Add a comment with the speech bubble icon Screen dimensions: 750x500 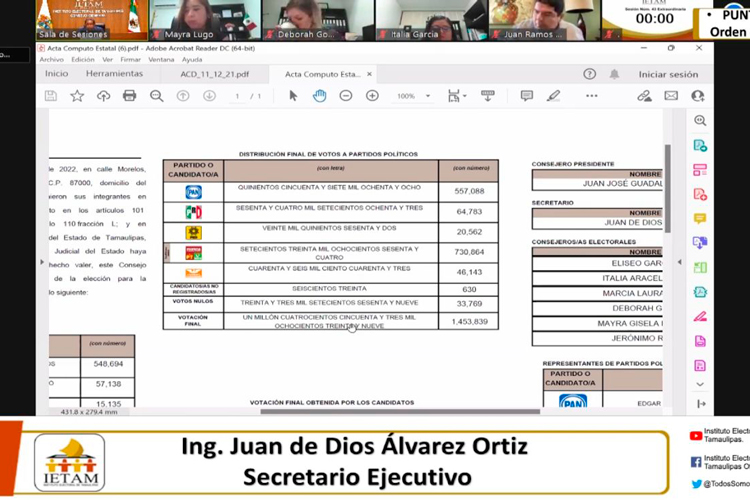tap(527, 96)
